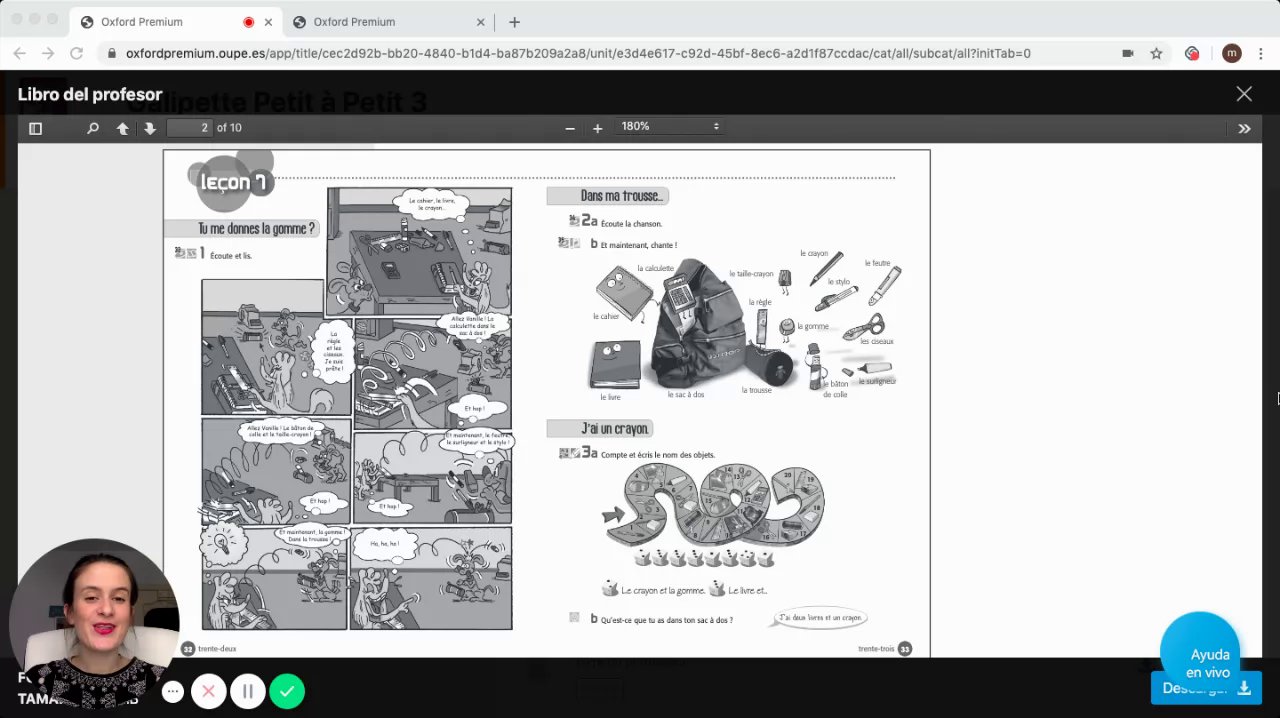Image resolution: width=1280 pixels, height=718 pixels.
Task: Click the backpack illustration
Action: pyautogui.click(x=698, y=324)
